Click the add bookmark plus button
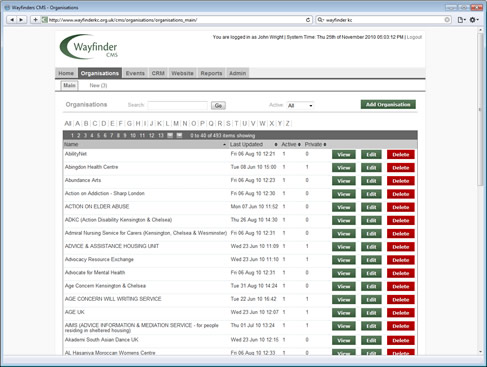Viewport: 487px width, 367px height. [x=35, y=20]
